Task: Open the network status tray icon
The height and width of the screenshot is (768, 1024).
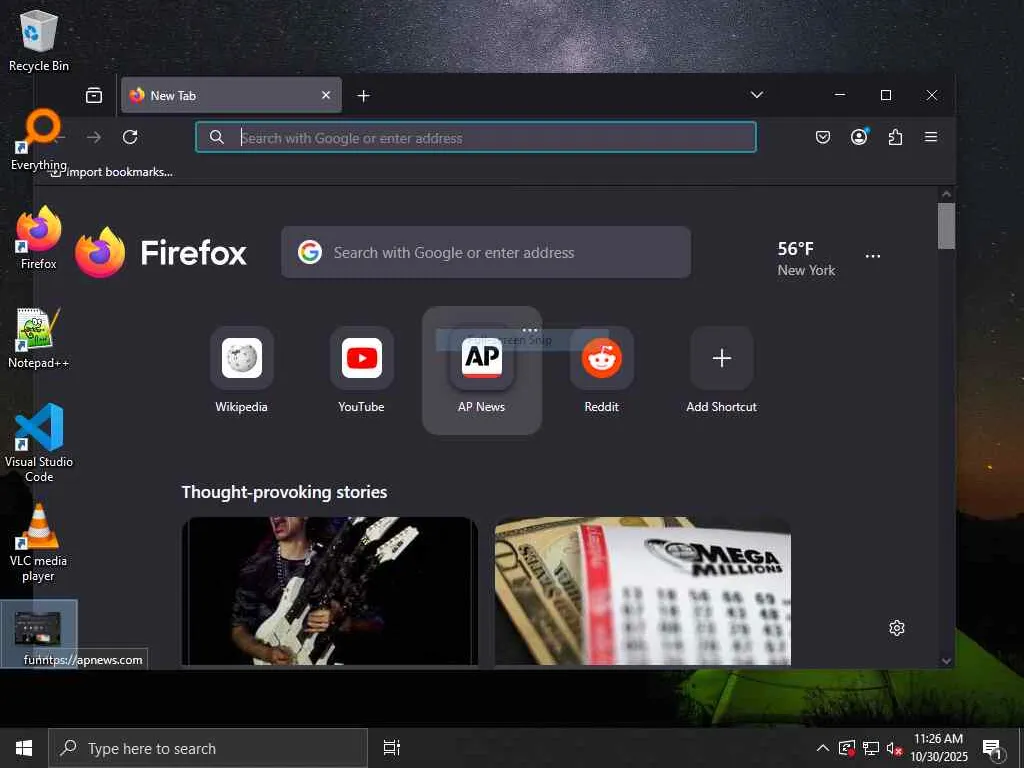Action: coord(871,748)
